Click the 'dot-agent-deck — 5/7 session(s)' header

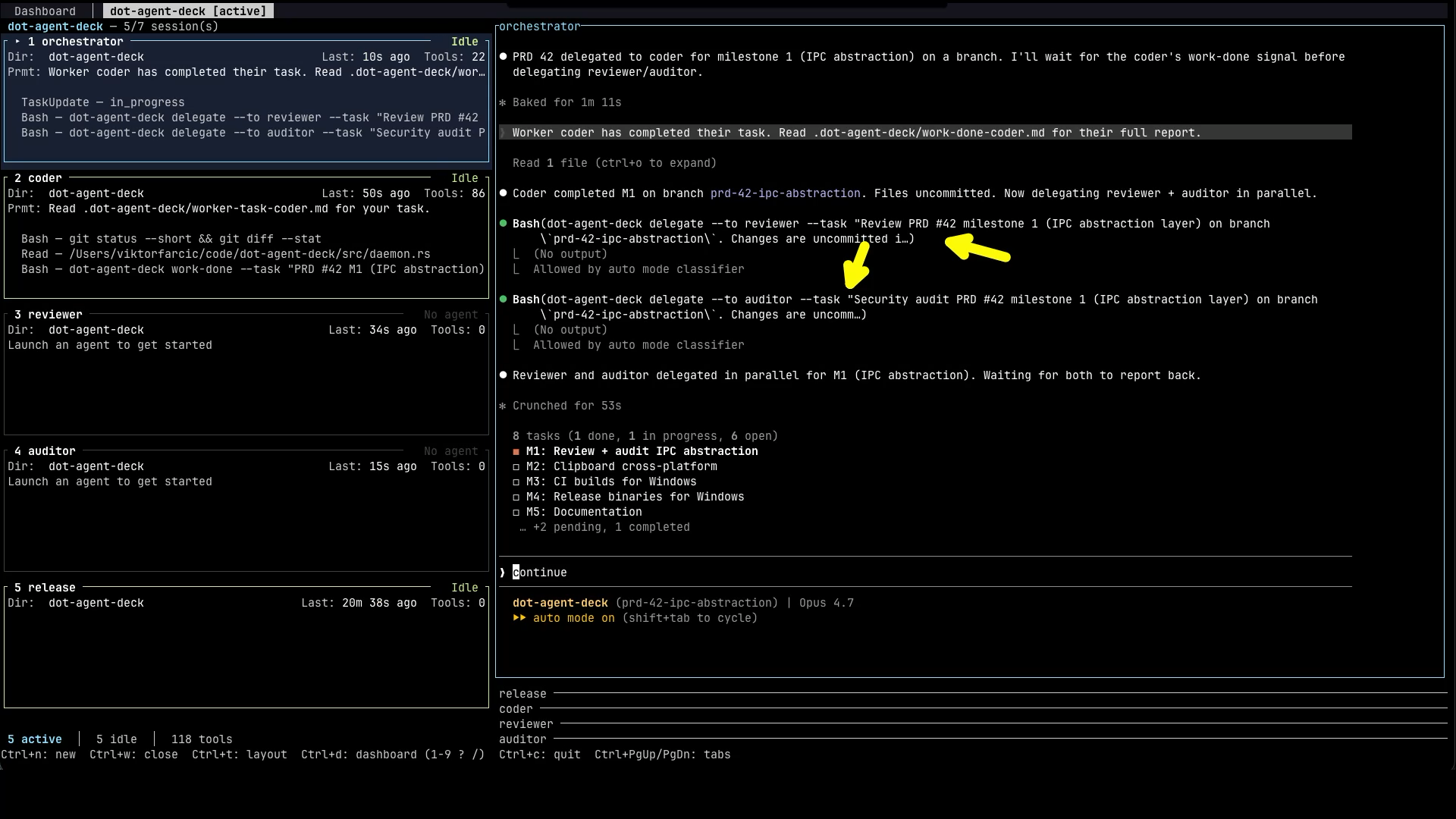coord(113,27)
